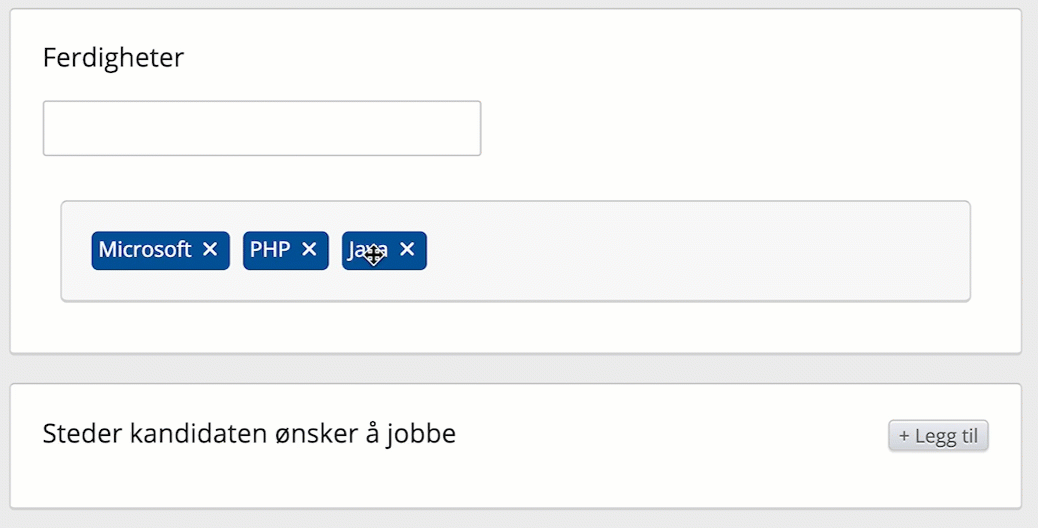Click the left edge of the PHP chip
The width and height of the screenshot is (1038, 528).
pyautogui.click(x=246, y=250)
